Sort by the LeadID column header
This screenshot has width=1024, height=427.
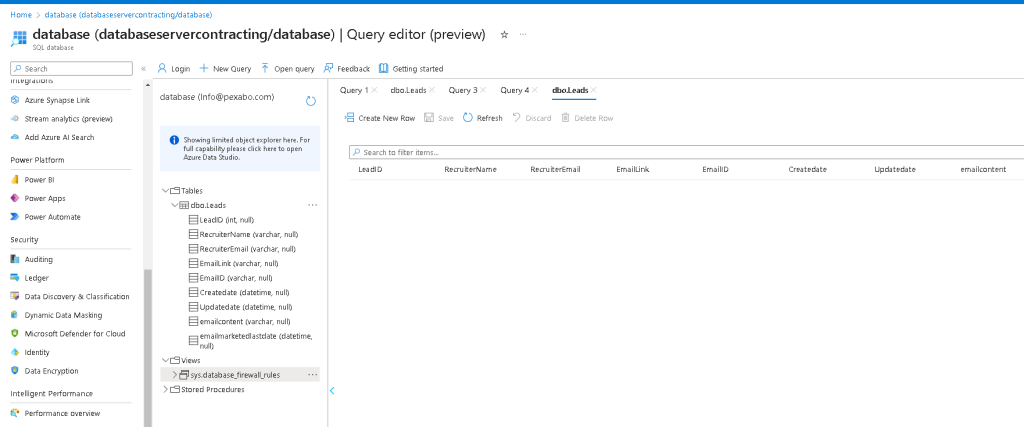370,169
